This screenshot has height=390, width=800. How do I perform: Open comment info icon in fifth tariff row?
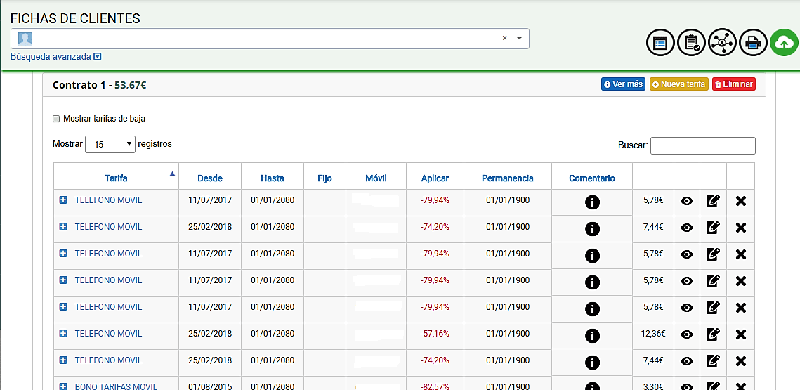click(x=592, y=309)
